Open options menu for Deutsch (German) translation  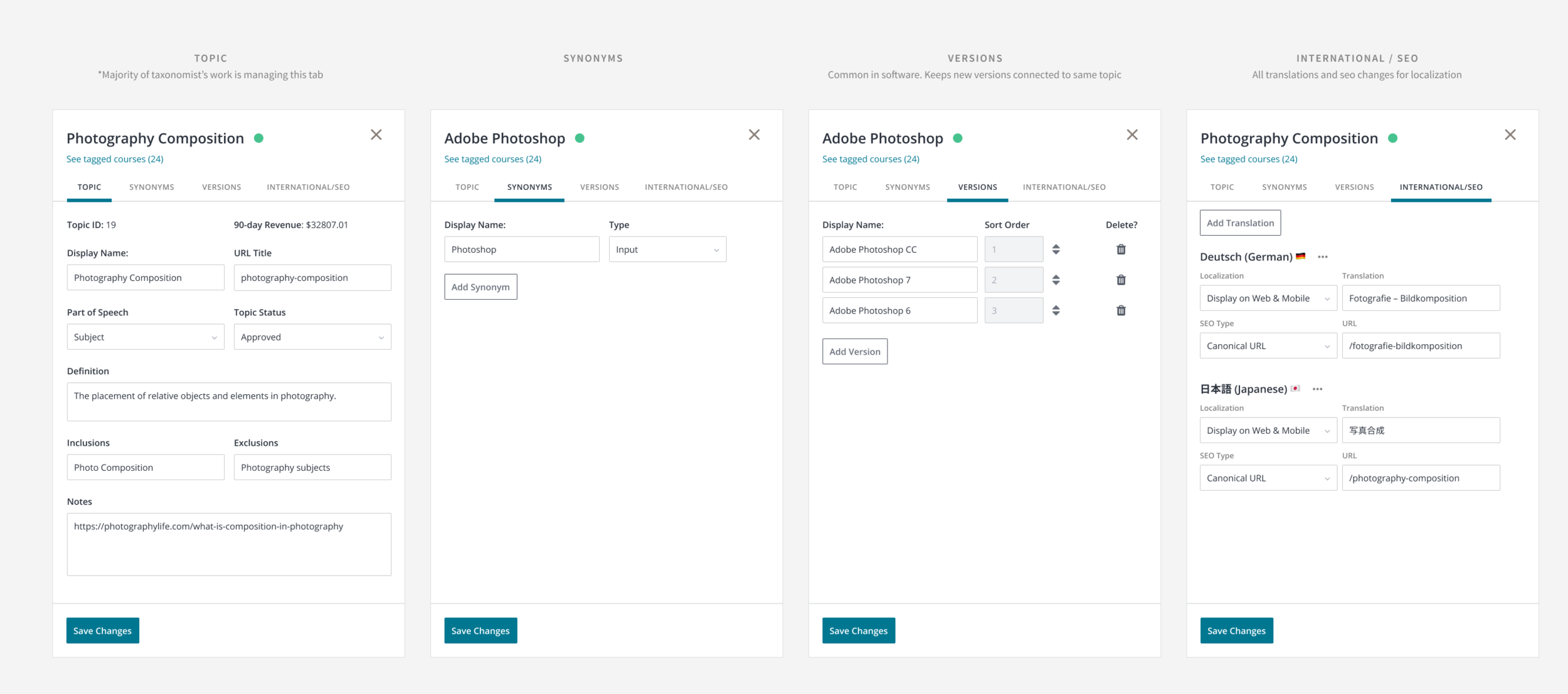tap(1323, 257)
